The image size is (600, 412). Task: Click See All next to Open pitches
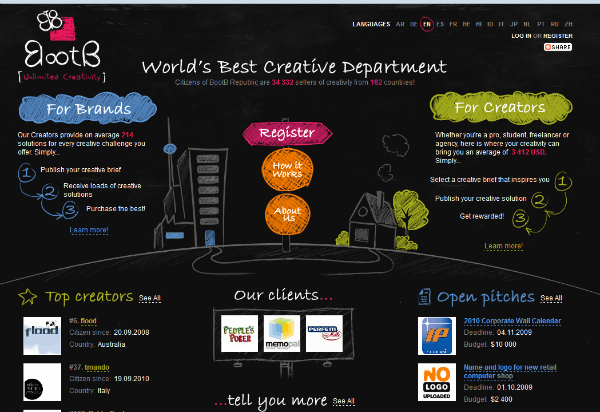551,298
